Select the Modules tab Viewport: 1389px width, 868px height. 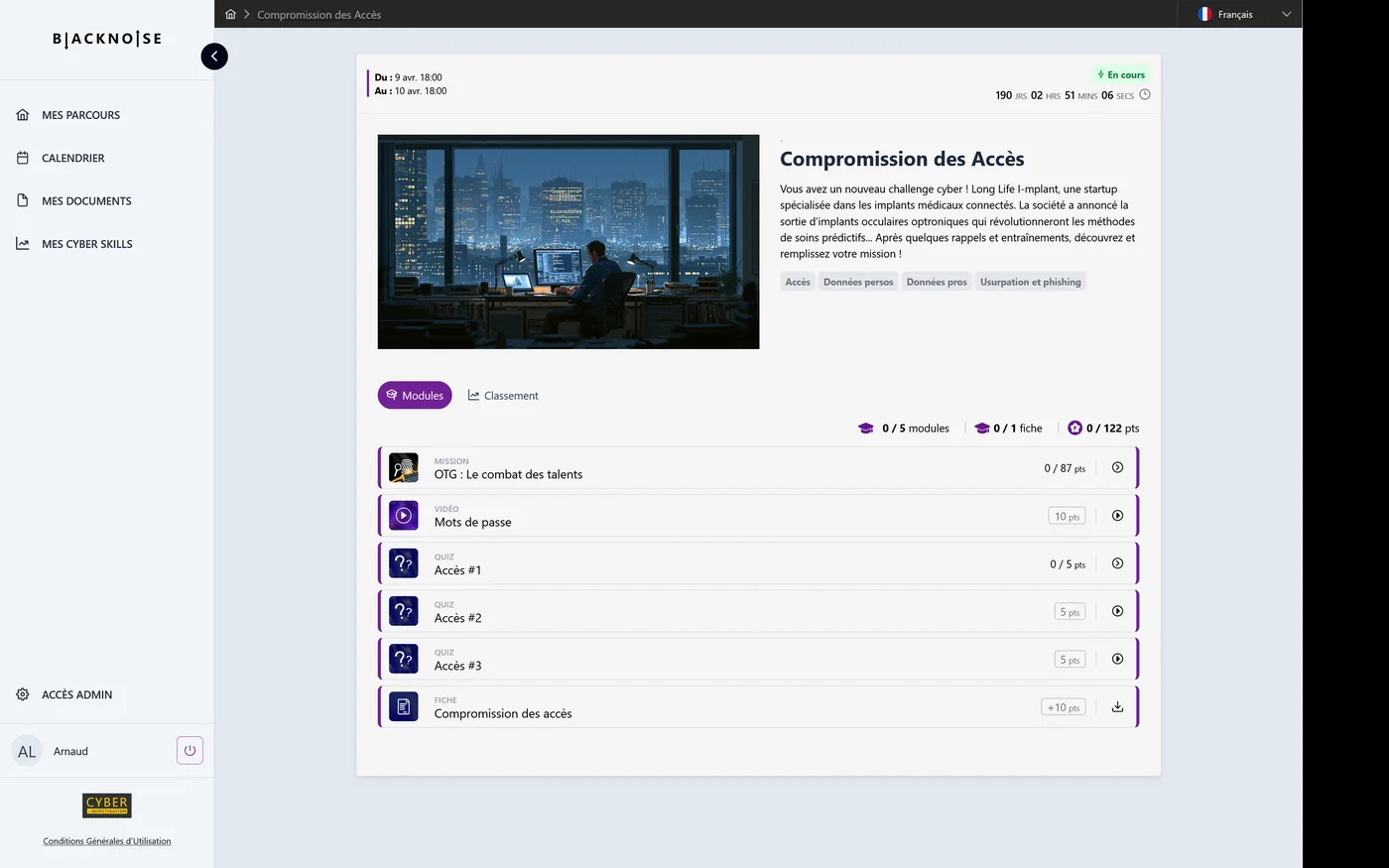pos(415,395)
